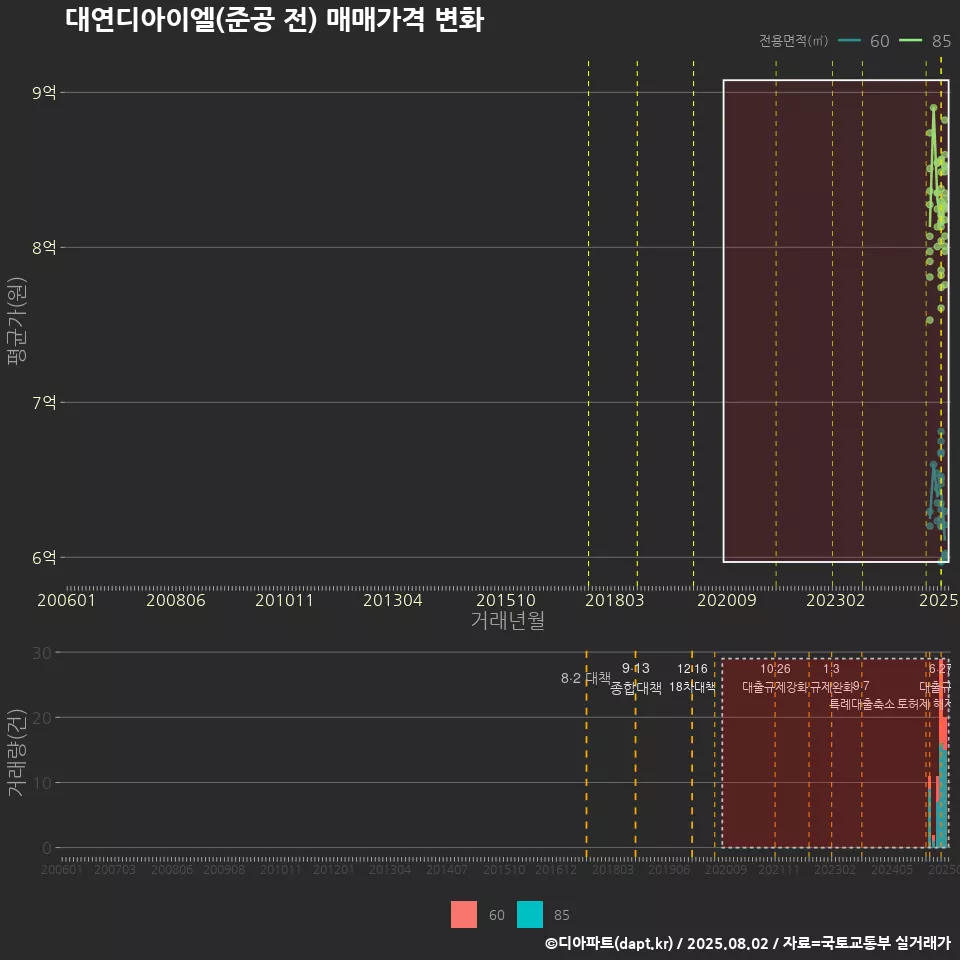The height and width of the screenshot is (960, 960).
Task: Click the 특례대출축소 annotation text
Action: point(862,704)
